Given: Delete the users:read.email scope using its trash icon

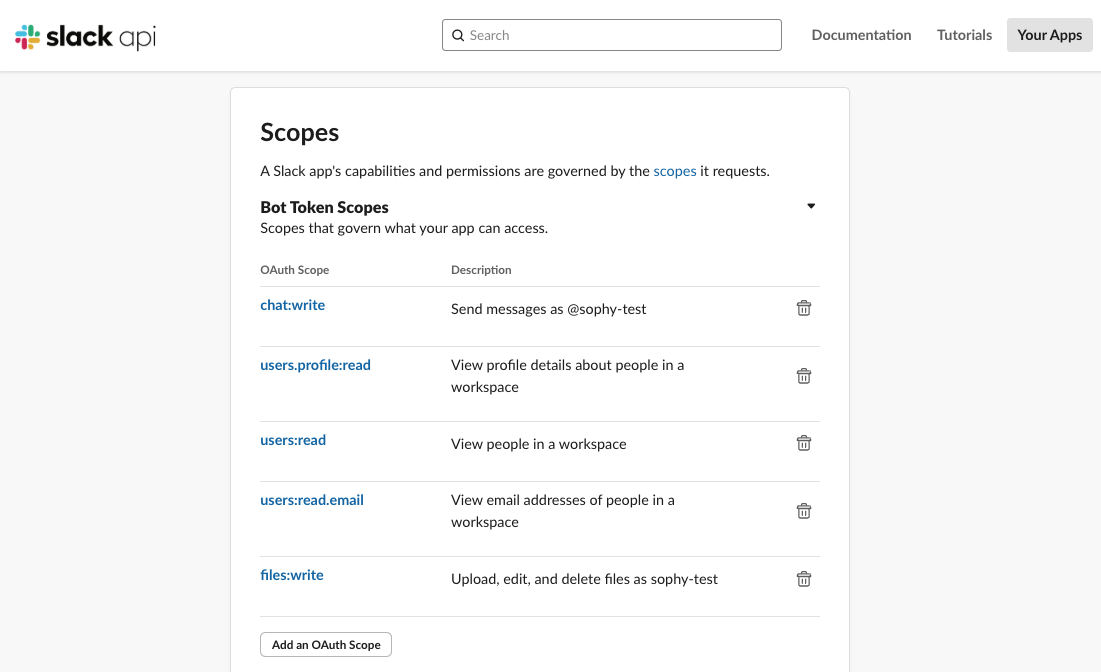Looking at the screenshot, I should [x=804, y=511].
